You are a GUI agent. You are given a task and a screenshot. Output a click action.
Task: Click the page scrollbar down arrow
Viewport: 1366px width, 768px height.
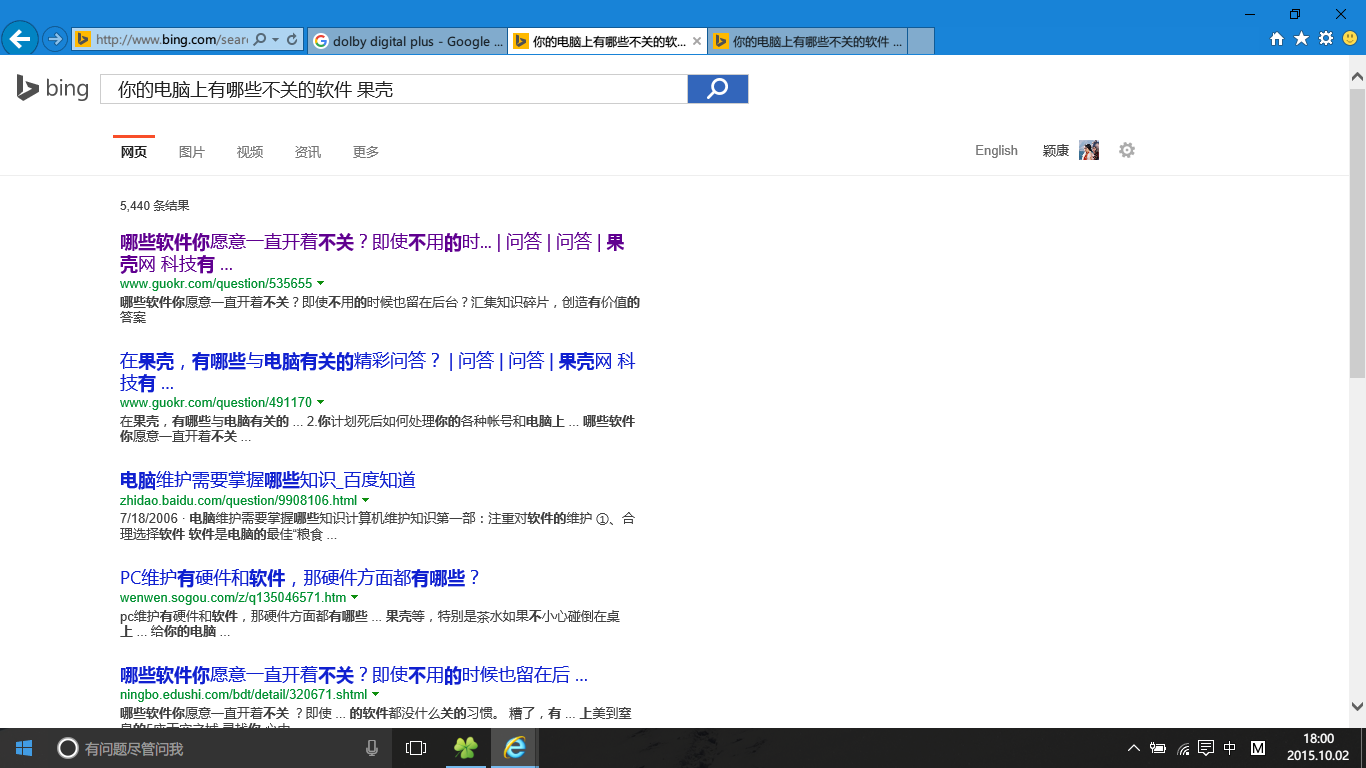click(1357, 706)
